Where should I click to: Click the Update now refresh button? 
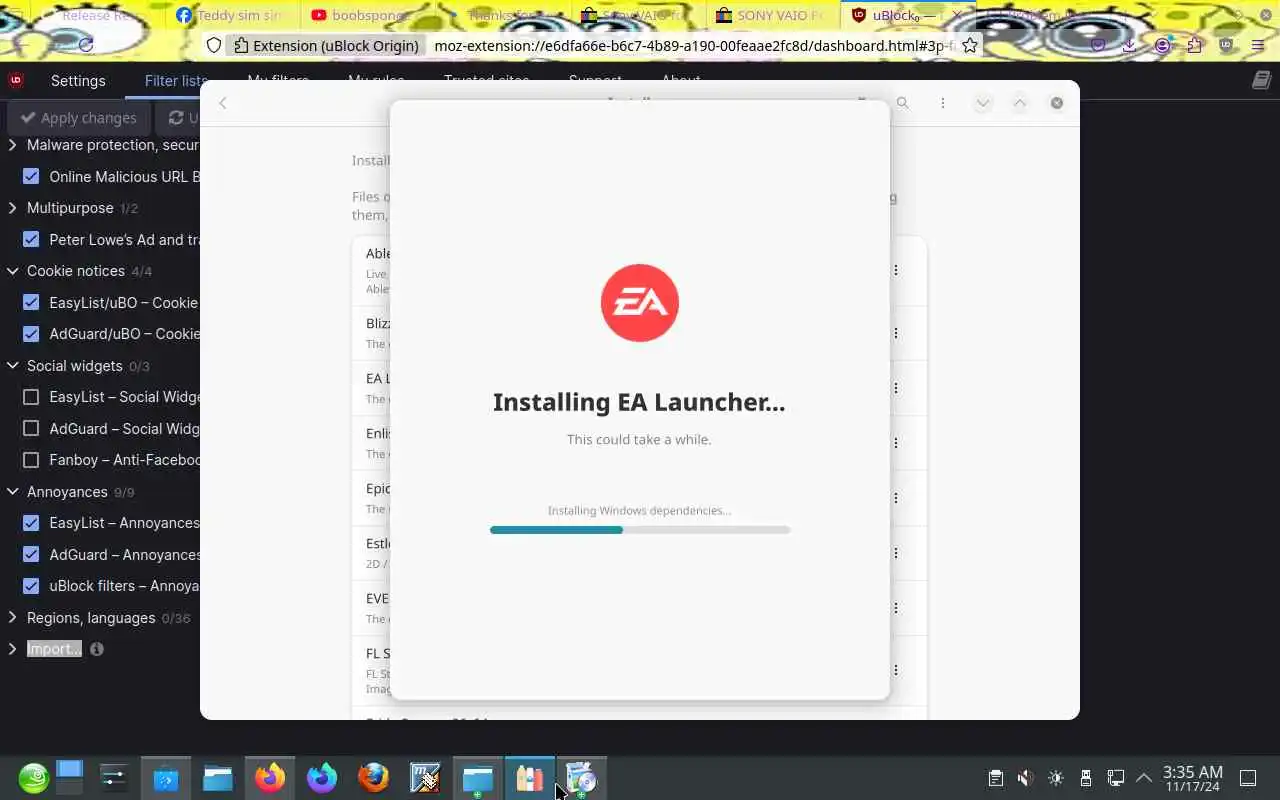click(180, 118)
